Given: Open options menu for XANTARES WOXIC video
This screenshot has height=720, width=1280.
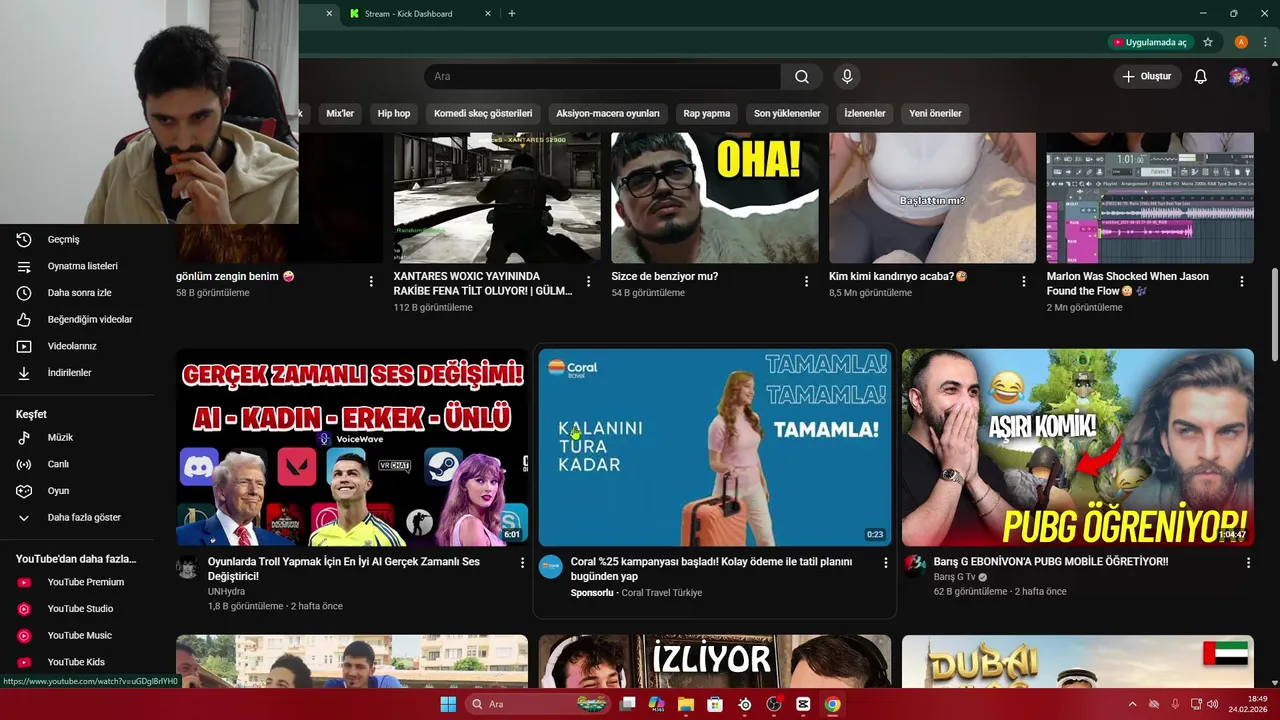Looking at the screenshot, I should 589,282.
